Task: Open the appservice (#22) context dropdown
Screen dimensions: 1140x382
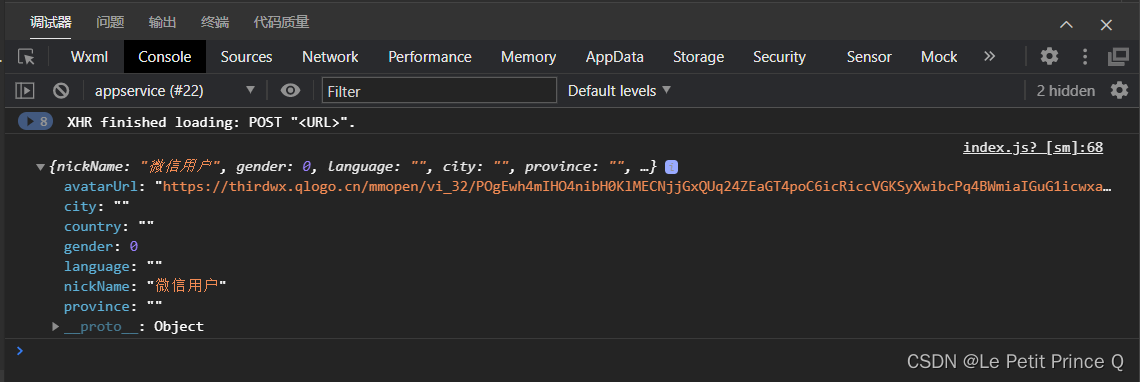Action: (x=174, y=91)
